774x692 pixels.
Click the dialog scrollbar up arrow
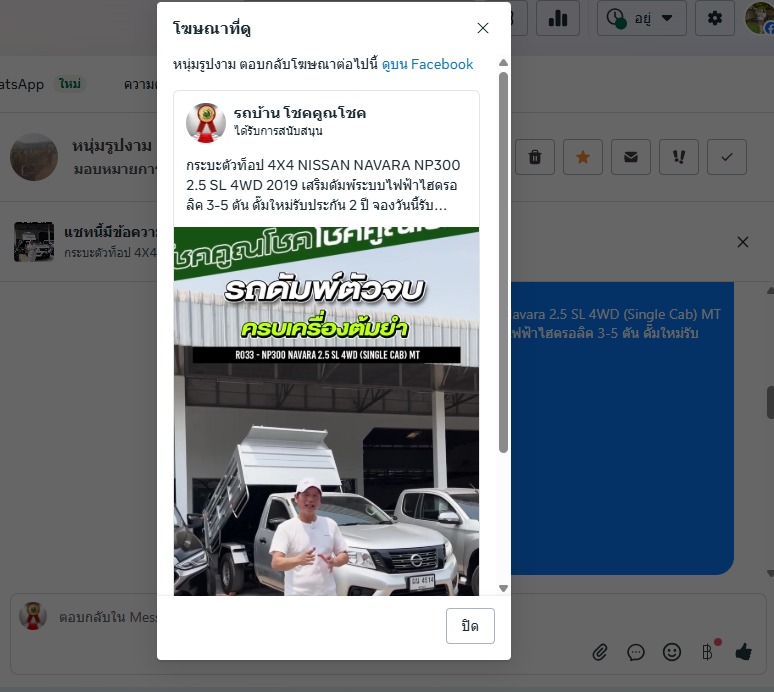pos(503,63)
